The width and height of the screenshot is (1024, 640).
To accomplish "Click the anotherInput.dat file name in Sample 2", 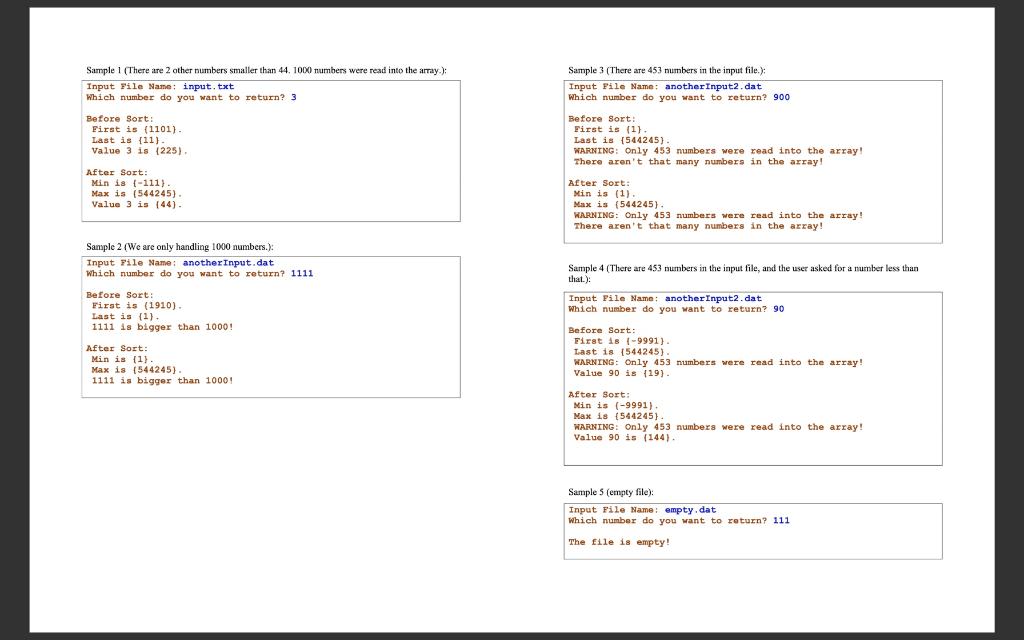I will click(228, 263).
